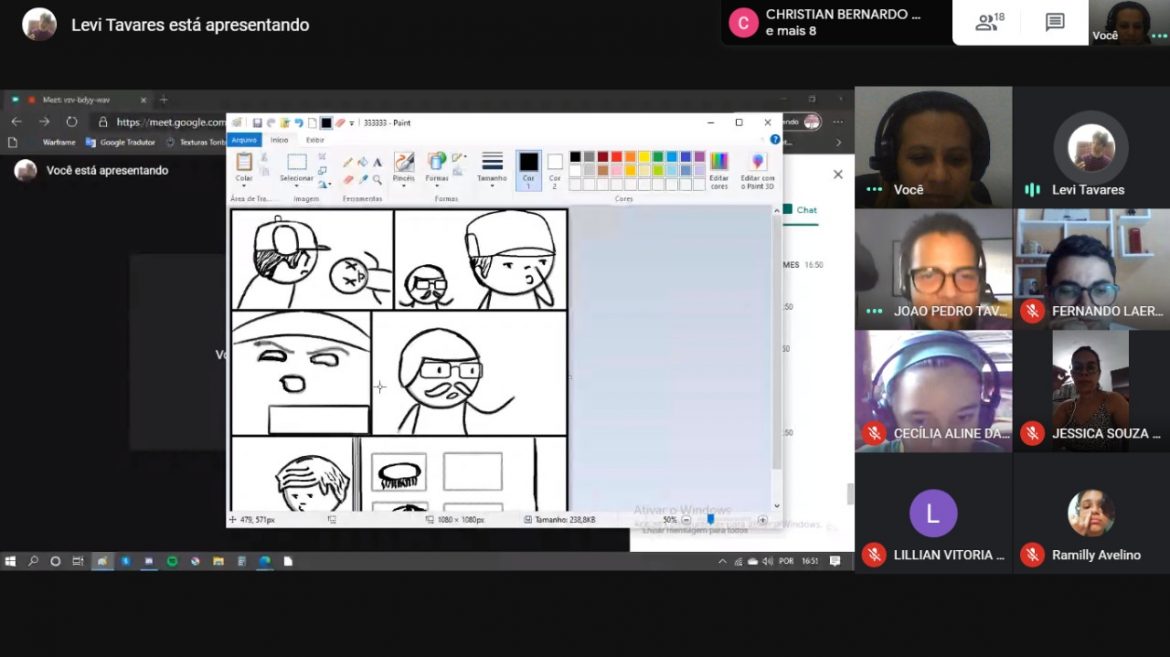The image size is (1170, 657).
Task: Click Ramilly Avelino participant tile
Action: tap(1091, 513)
